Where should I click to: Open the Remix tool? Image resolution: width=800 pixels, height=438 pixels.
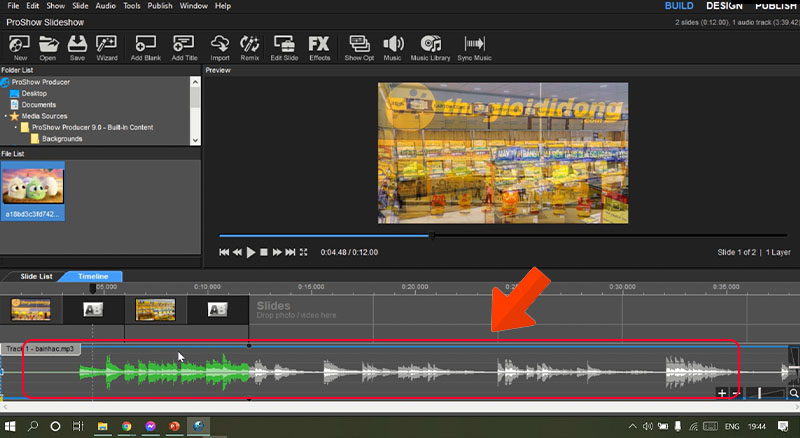[250, 47]
